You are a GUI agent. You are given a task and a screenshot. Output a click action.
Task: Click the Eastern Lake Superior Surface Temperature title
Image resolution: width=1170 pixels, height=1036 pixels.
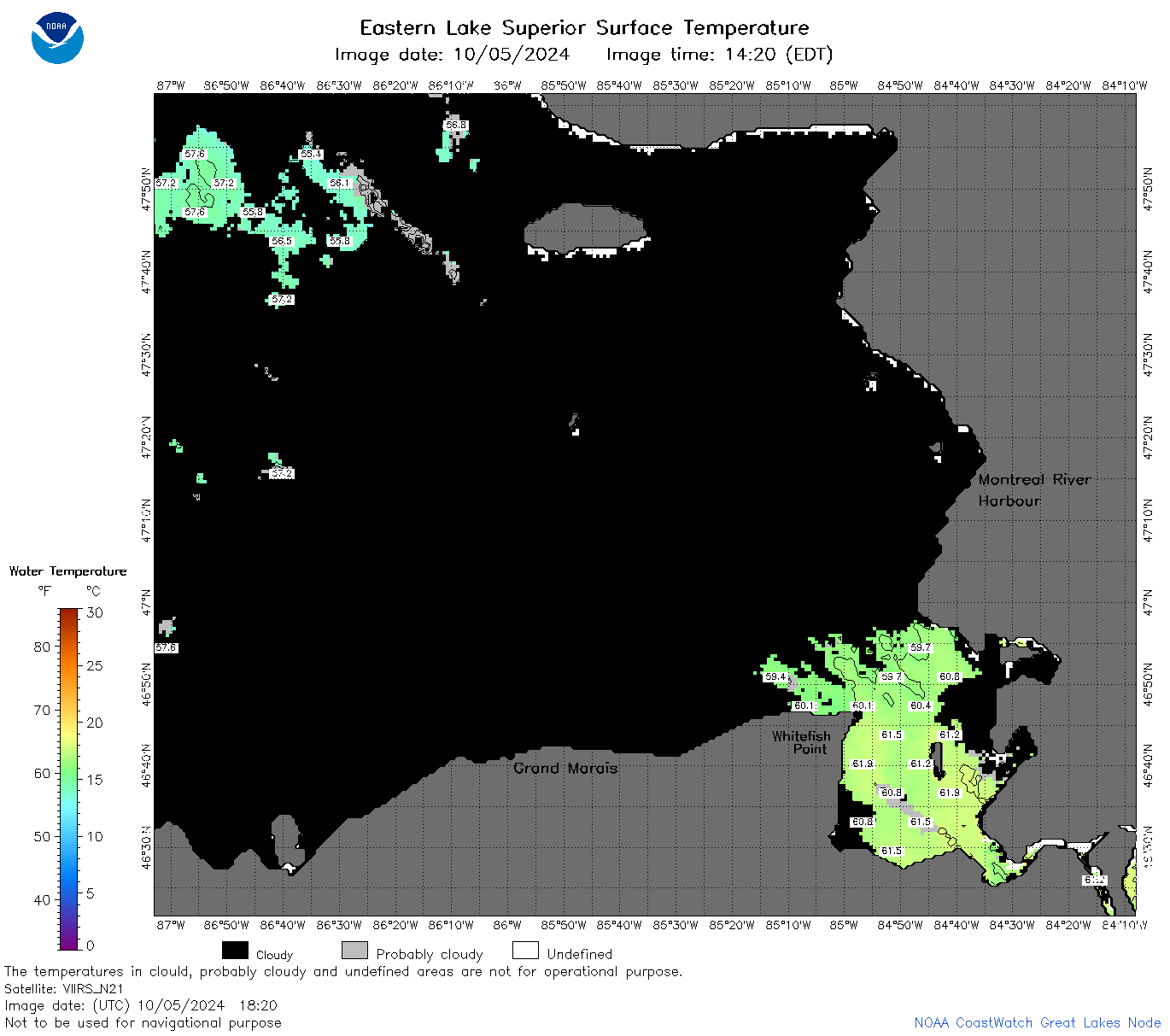click(x=584, y=27)
